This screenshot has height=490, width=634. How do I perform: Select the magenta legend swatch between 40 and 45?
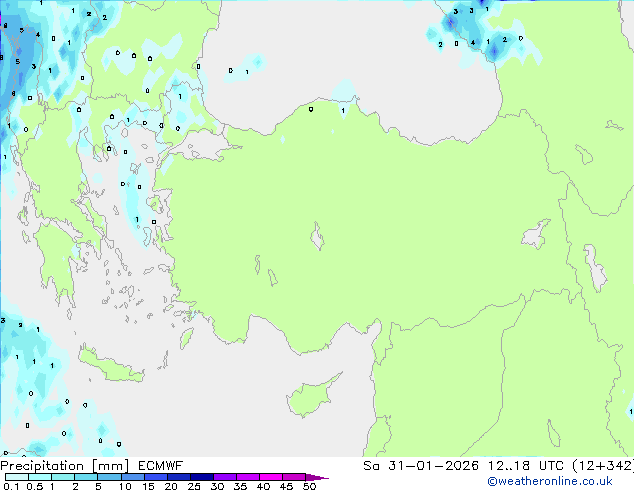click(271, 477)
